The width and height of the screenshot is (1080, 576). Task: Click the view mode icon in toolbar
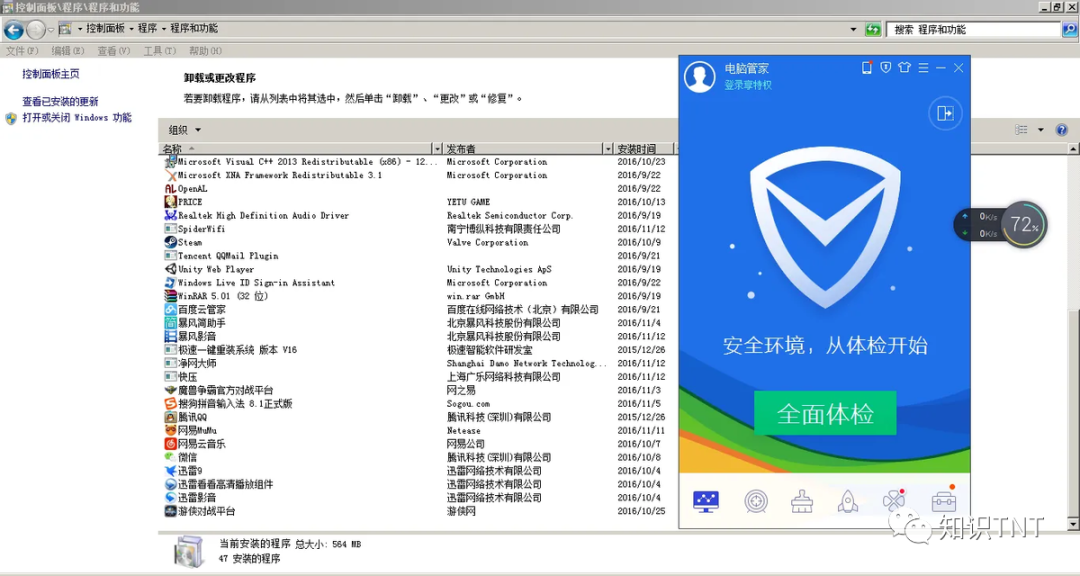1021,130
